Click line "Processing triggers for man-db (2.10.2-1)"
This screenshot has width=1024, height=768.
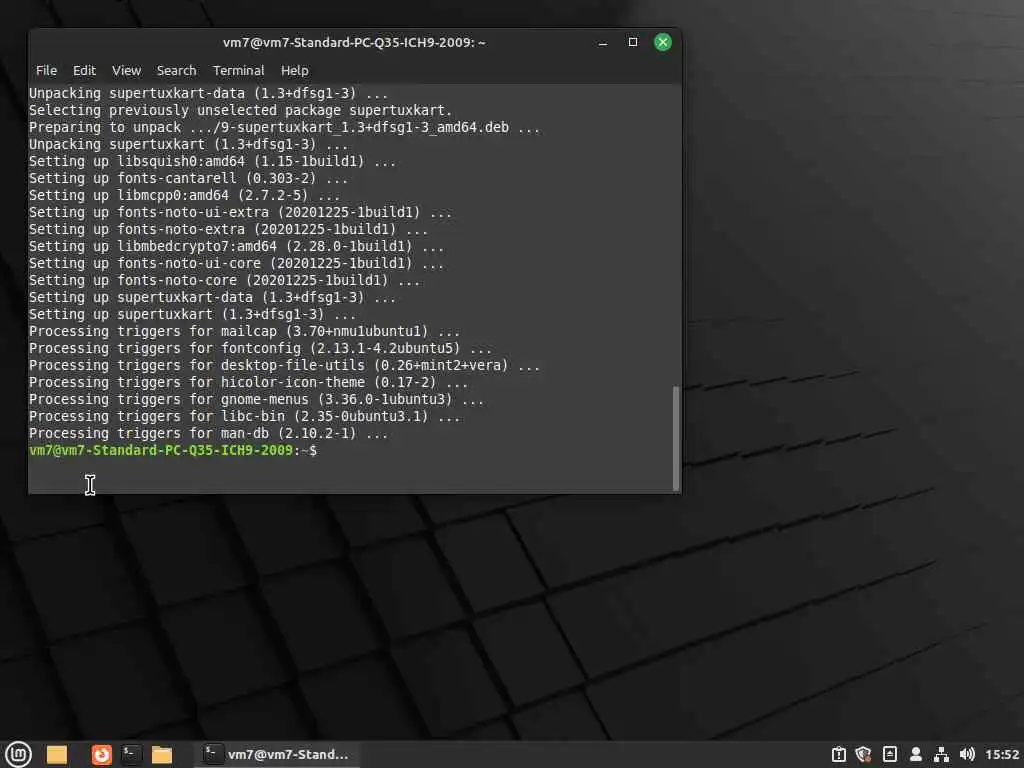pos(208,434)
